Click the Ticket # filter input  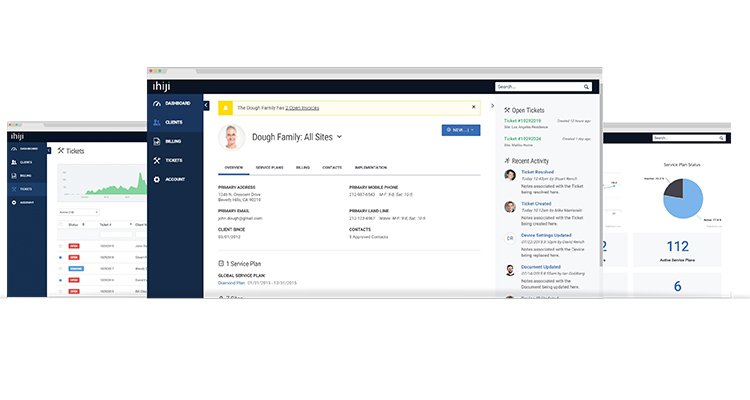click(116, 234)
